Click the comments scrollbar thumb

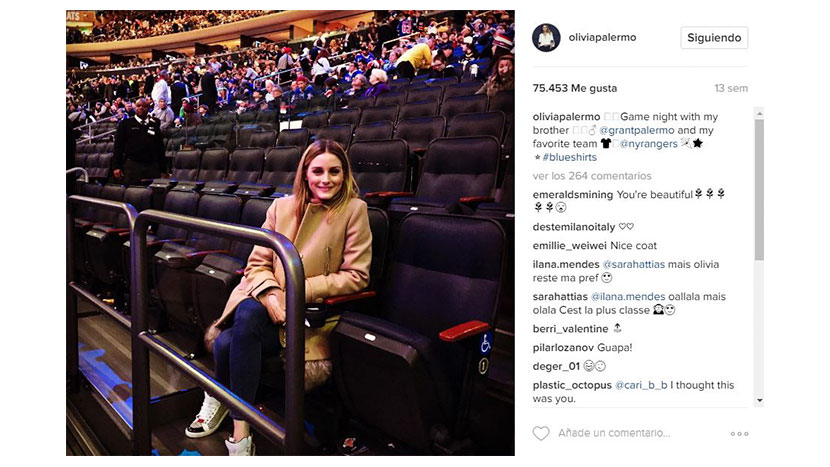coord(760,190)
